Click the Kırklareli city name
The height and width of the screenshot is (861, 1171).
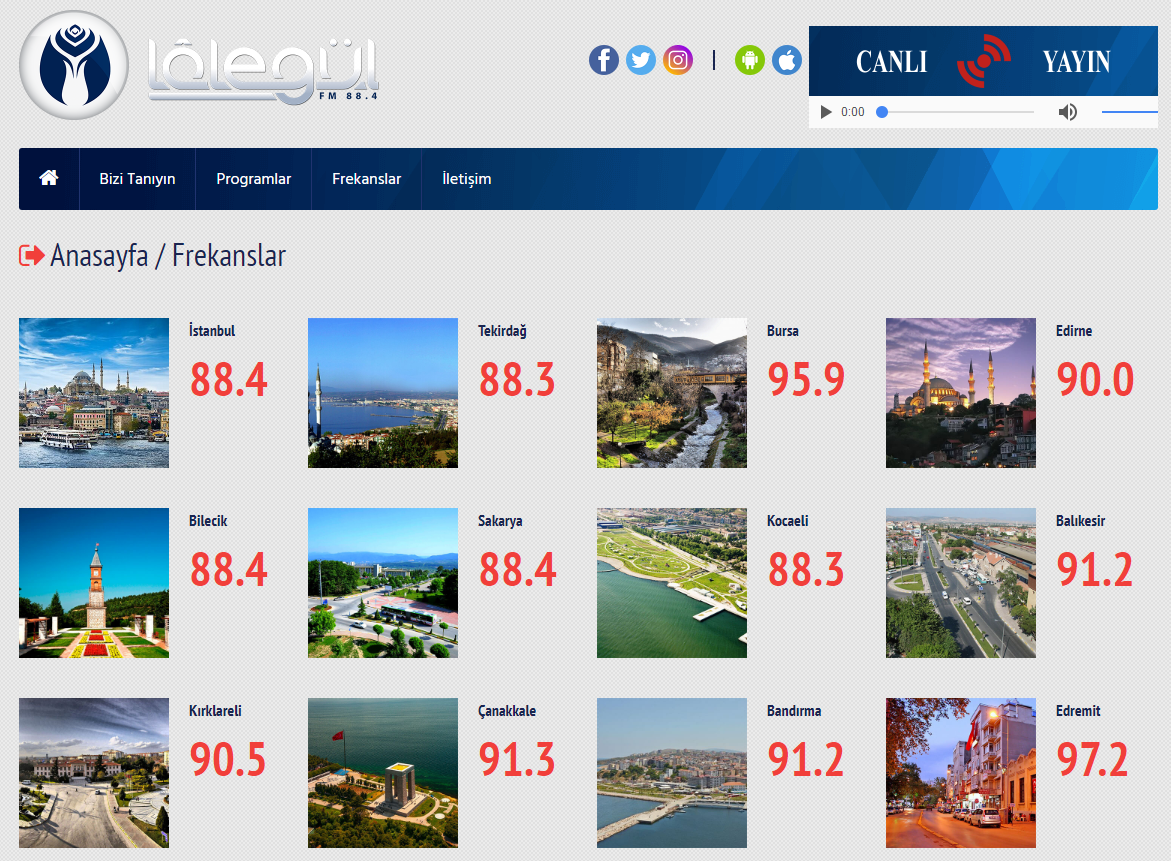[x=215, y=711]
